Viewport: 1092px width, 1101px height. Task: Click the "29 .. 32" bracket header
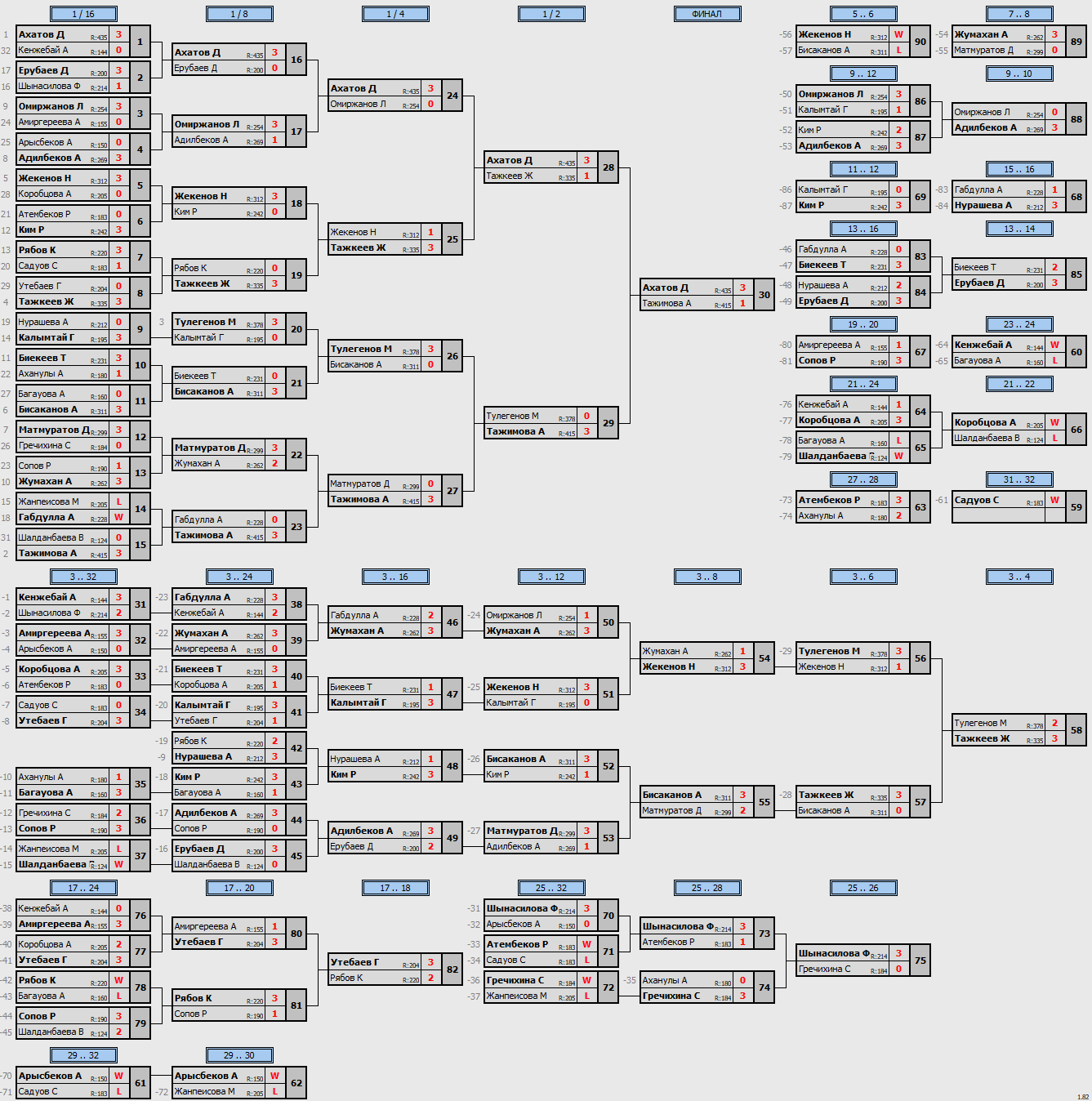(x=83, y=1055)
